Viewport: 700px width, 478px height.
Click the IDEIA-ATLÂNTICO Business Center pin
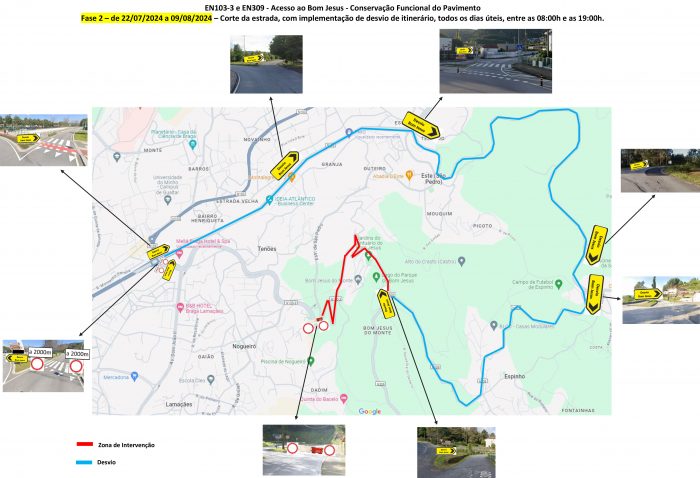click(270, 200)
